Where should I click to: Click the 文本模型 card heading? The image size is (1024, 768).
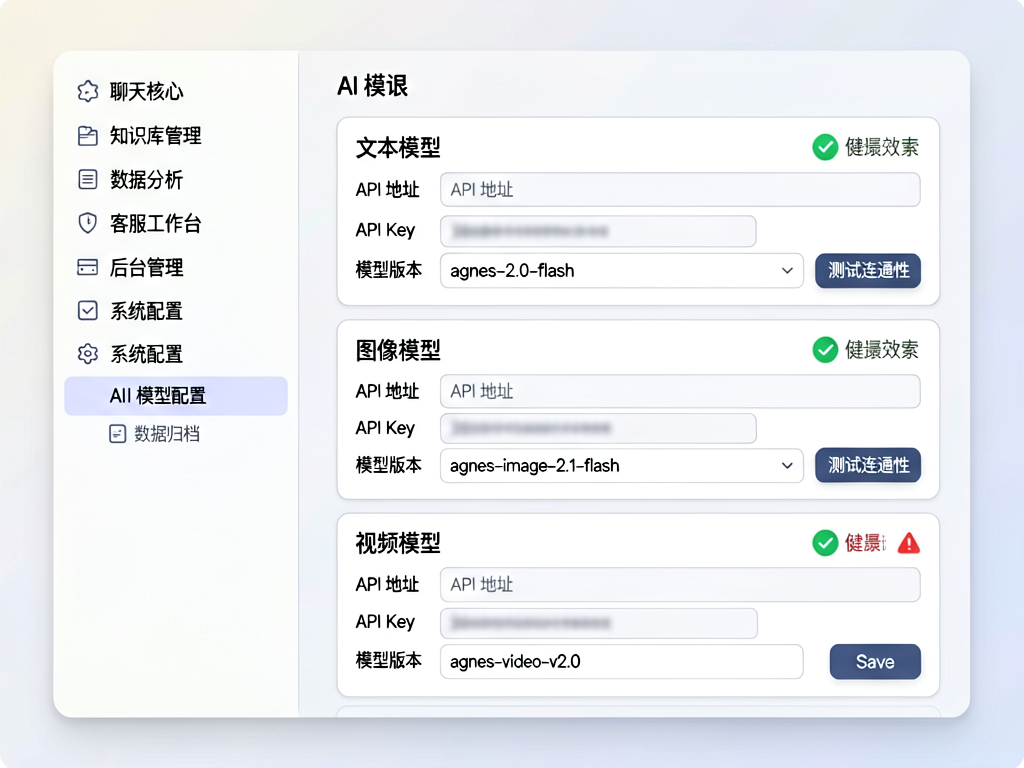[x=398, y=148]
